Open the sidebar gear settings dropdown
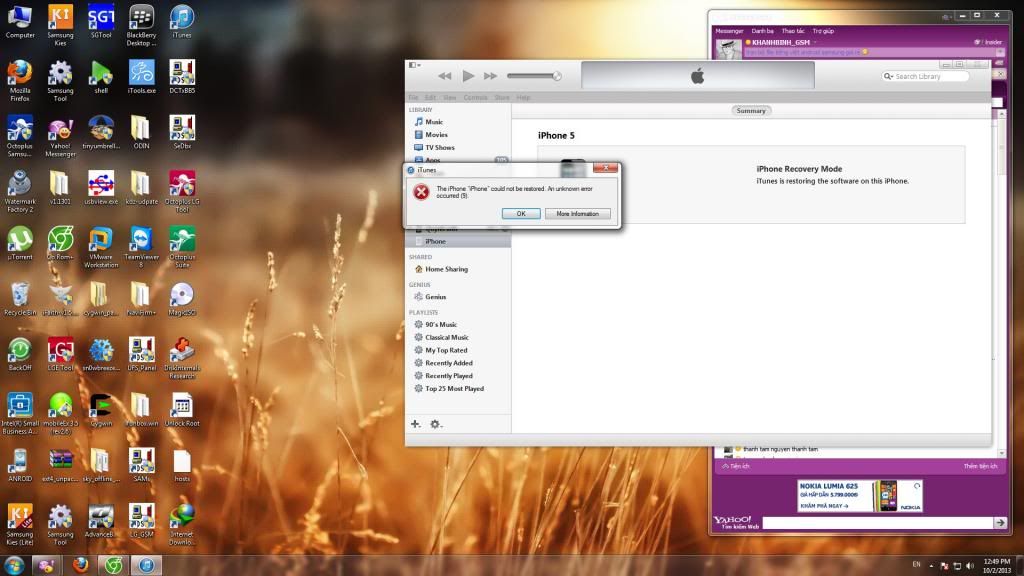 [x=436, y=424]
